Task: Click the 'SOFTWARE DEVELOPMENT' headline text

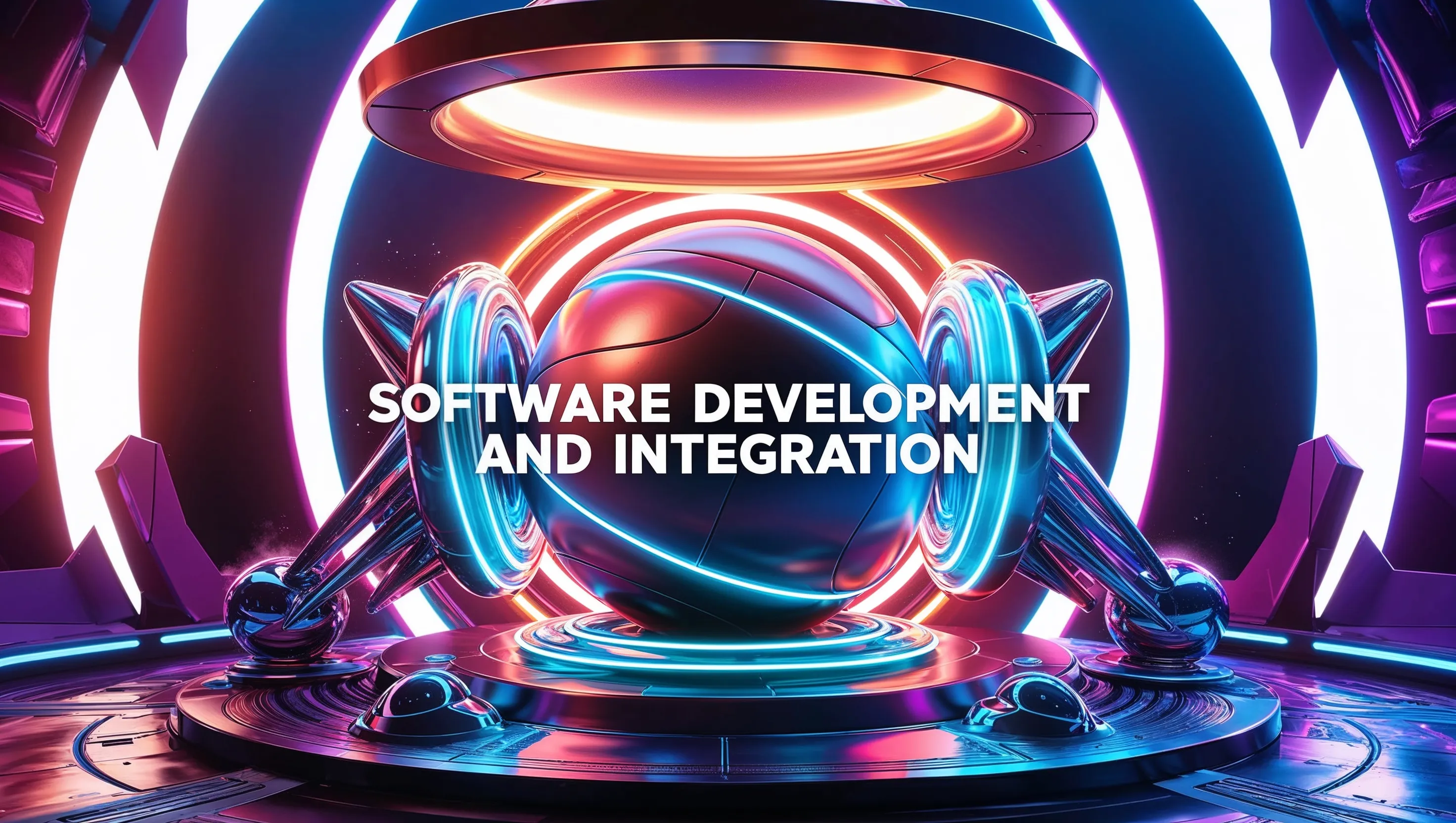Action: pos(728,404)
